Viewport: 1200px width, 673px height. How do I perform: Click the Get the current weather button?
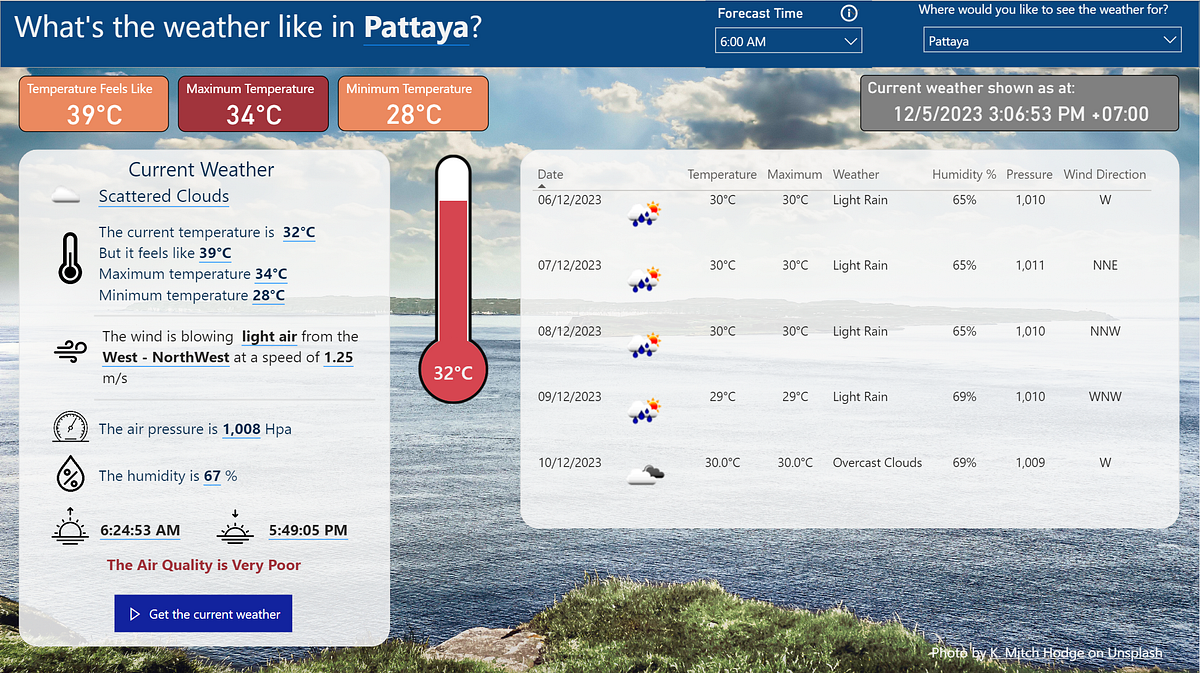point(203,613)
